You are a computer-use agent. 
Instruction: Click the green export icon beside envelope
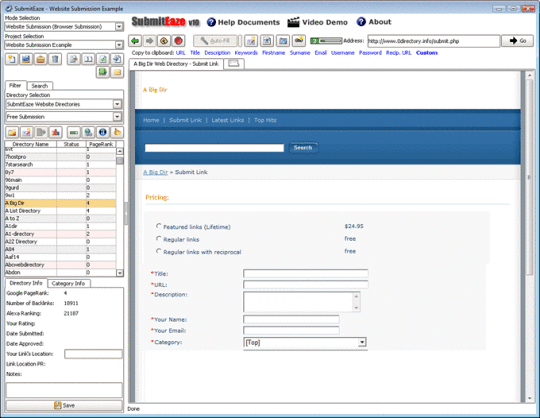coord(103,72)
